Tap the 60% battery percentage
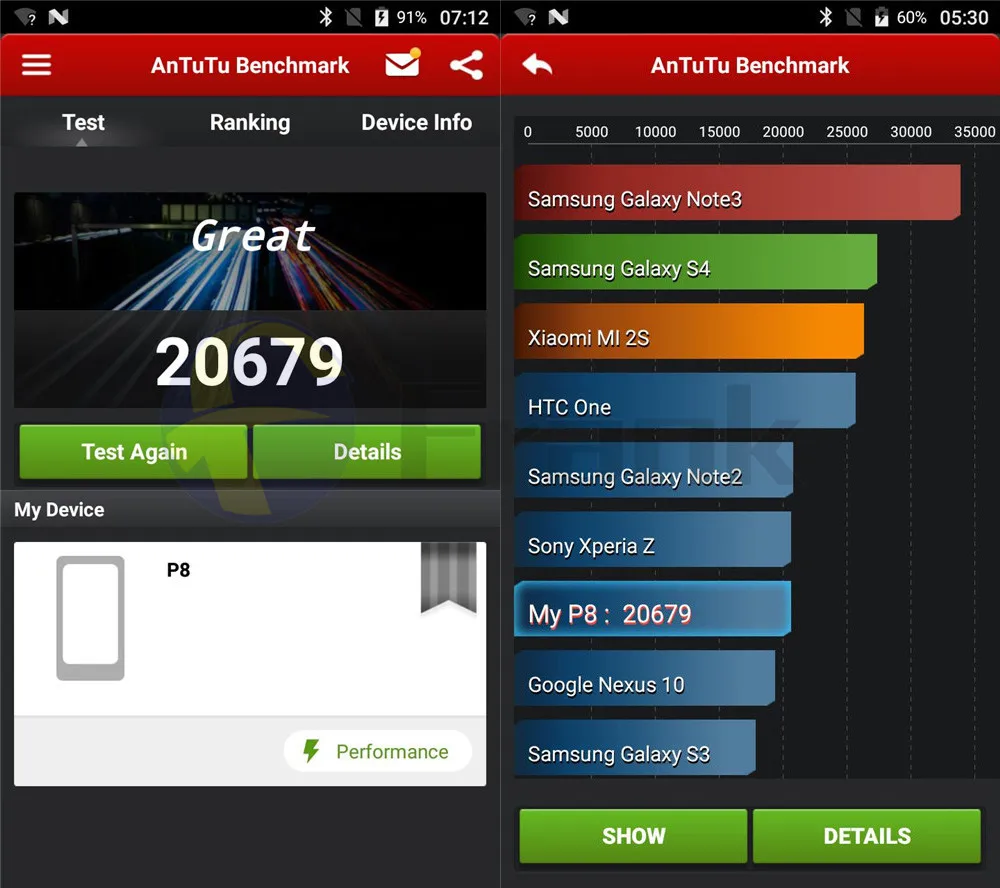 click(912, 17)
